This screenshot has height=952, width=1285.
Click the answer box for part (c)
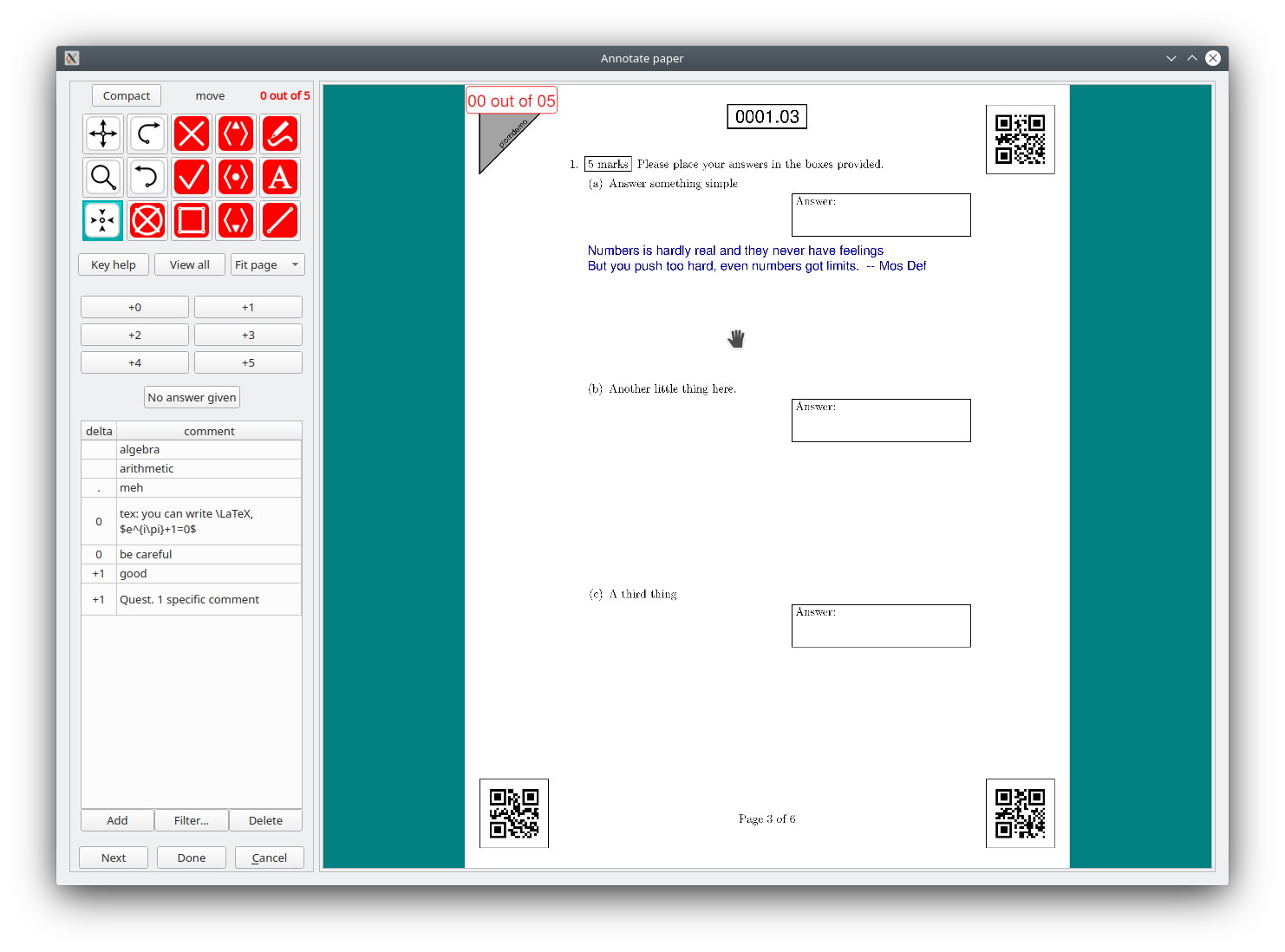[x=881, y=626]
